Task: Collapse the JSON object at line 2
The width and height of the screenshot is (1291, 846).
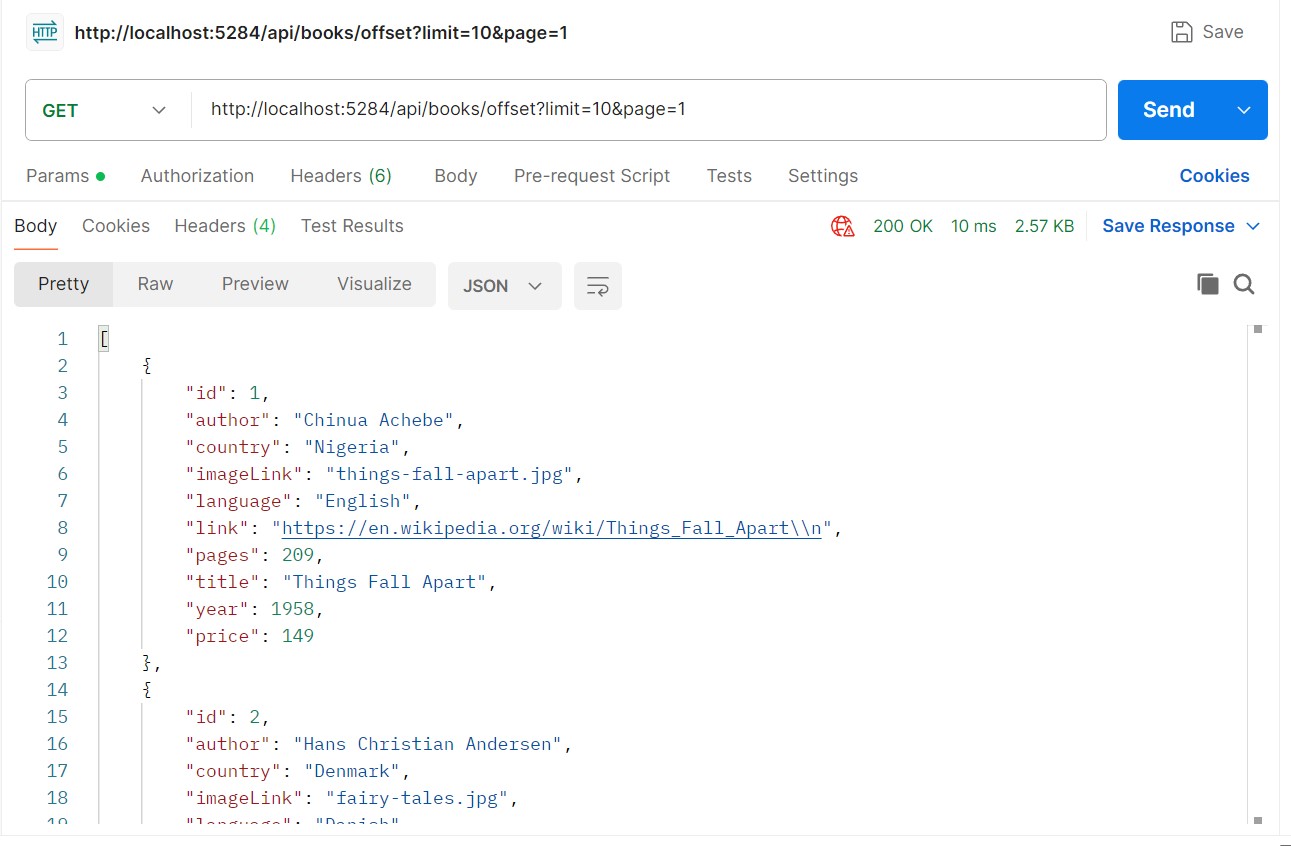Action: click(147, 366)
